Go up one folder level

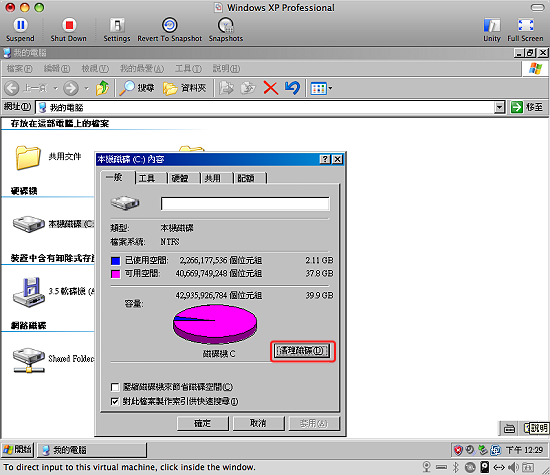coord(102,88)
